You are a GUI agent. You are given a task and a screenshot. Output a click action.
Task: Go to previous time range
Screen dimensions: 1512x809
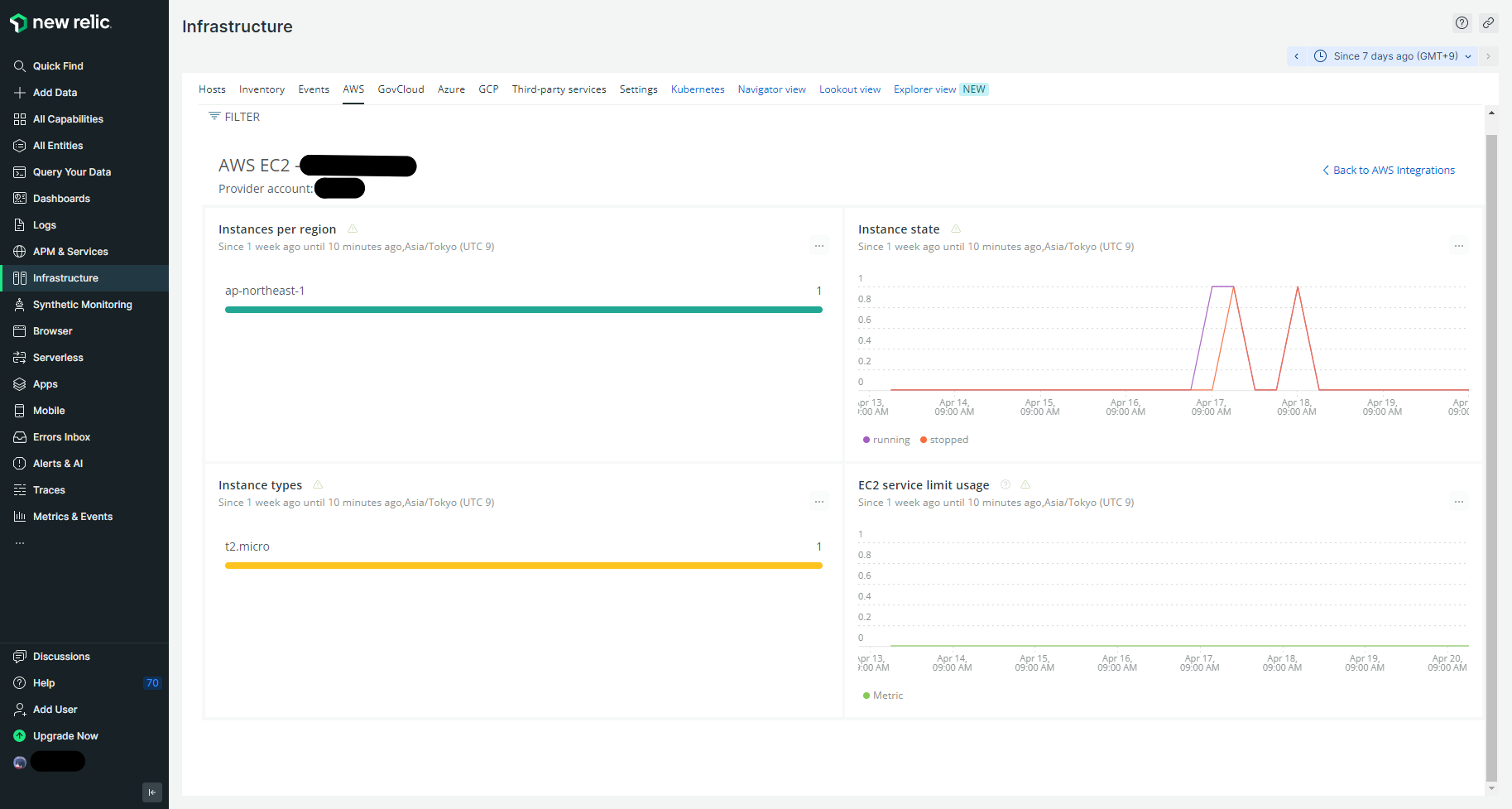pyautogui.click(x=1297, y=56)
